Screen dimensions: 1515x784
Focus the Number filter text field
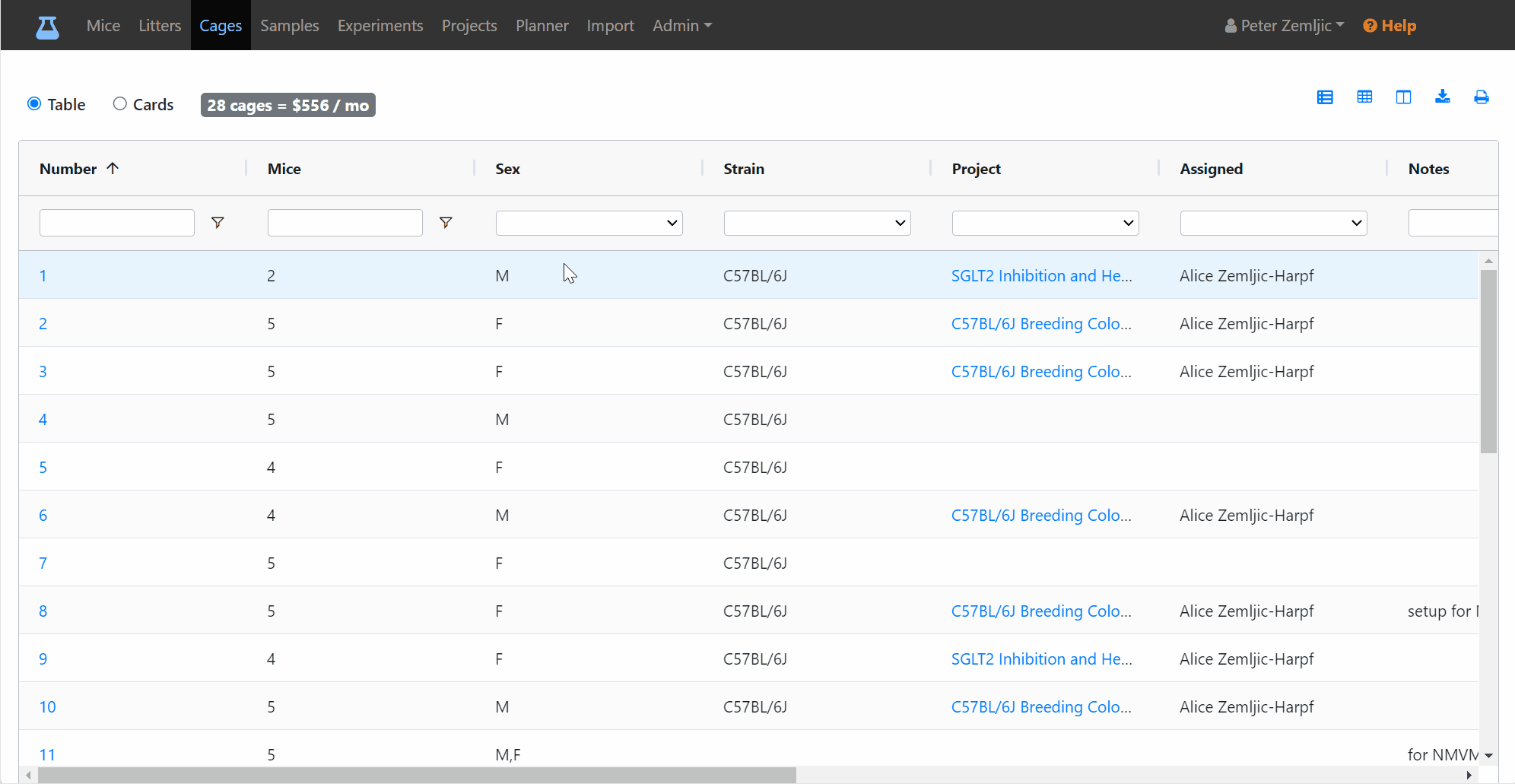point(117,223)
